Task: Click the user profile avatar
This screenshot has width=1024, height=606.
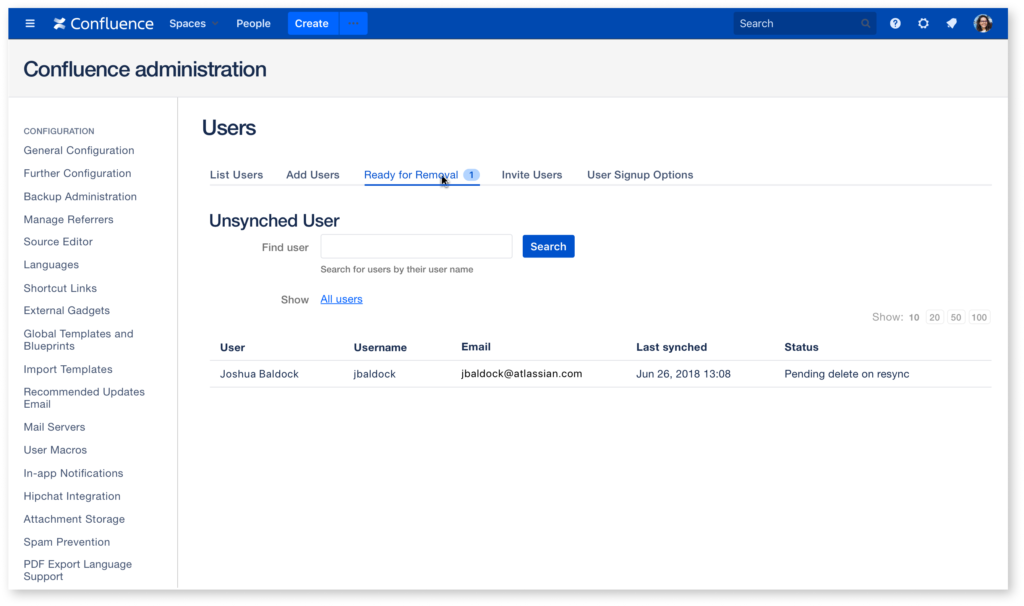Action: click(983, 24)
